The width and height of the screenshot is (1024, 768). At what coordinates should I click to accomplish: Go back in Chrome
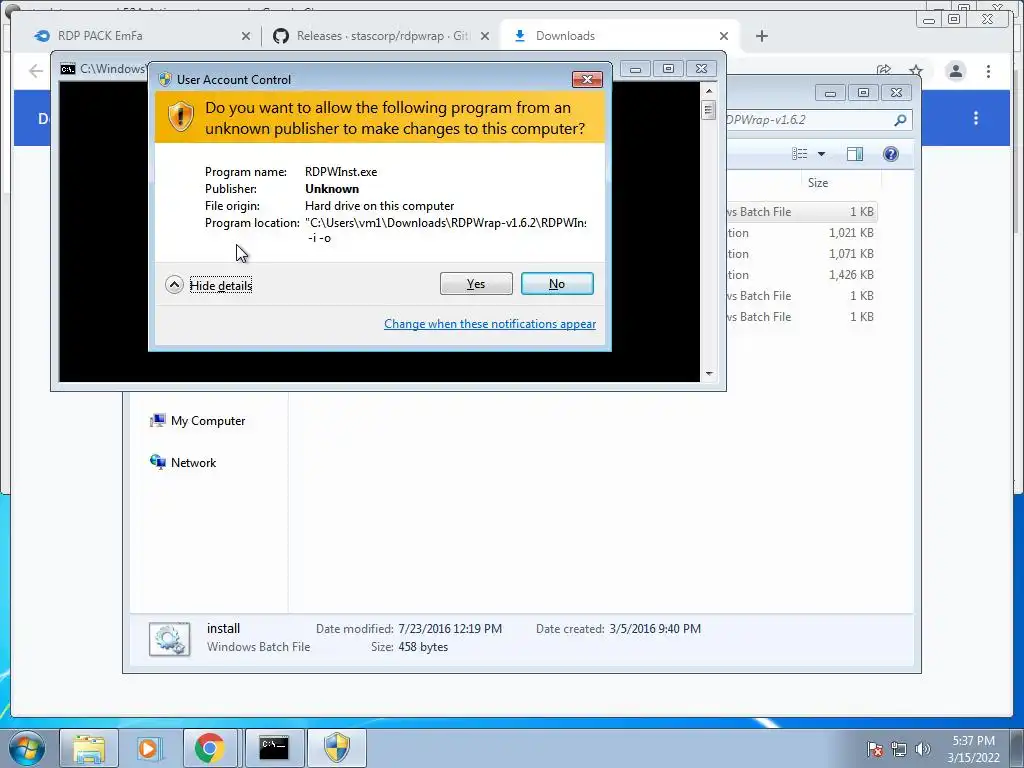(36, 70)
